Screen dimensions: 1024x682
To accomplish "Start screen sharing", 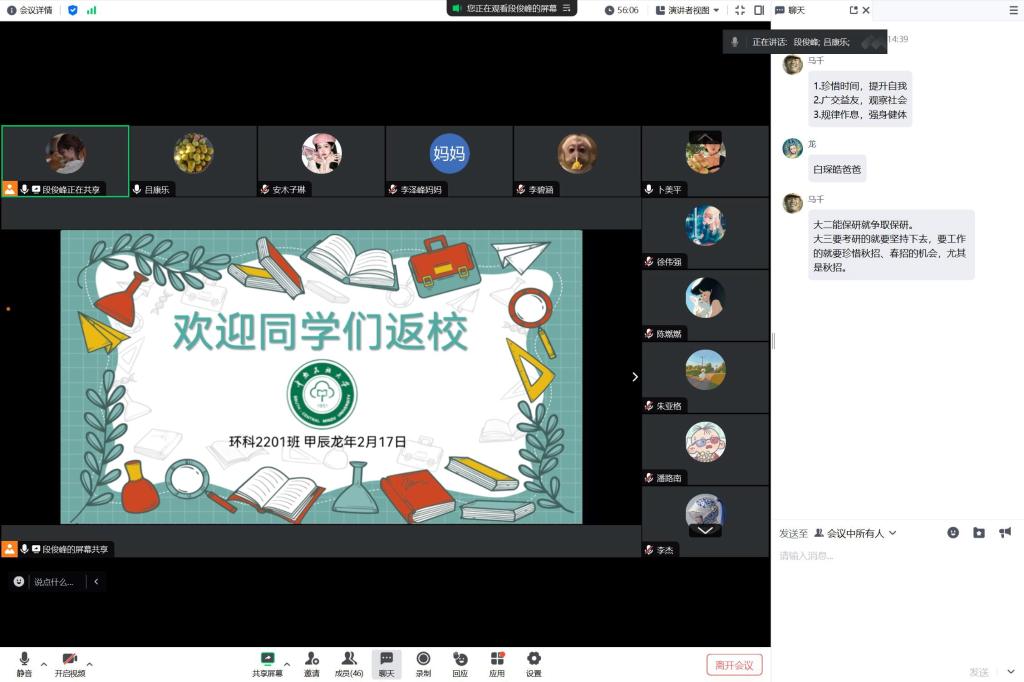I will 267,662.
